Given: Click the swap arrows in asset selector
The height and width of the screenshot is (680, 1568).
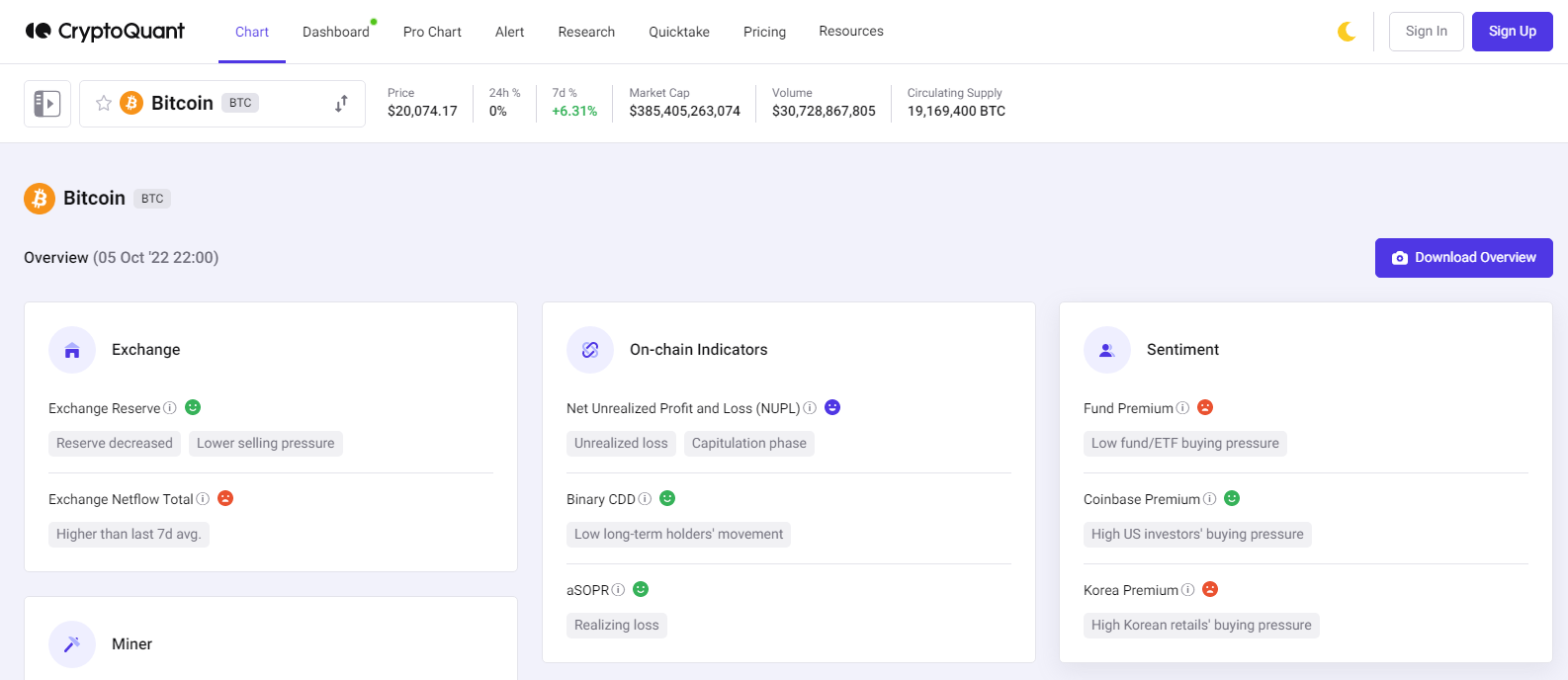Looking at the screenshot, I should (x=341, y=104).
